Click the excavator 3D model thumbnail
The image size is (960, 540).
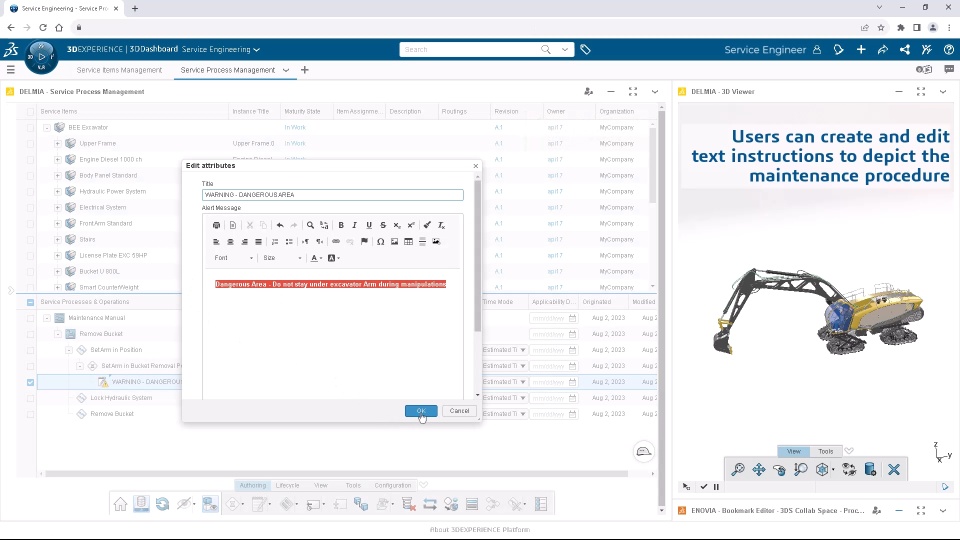coord(819,309)
